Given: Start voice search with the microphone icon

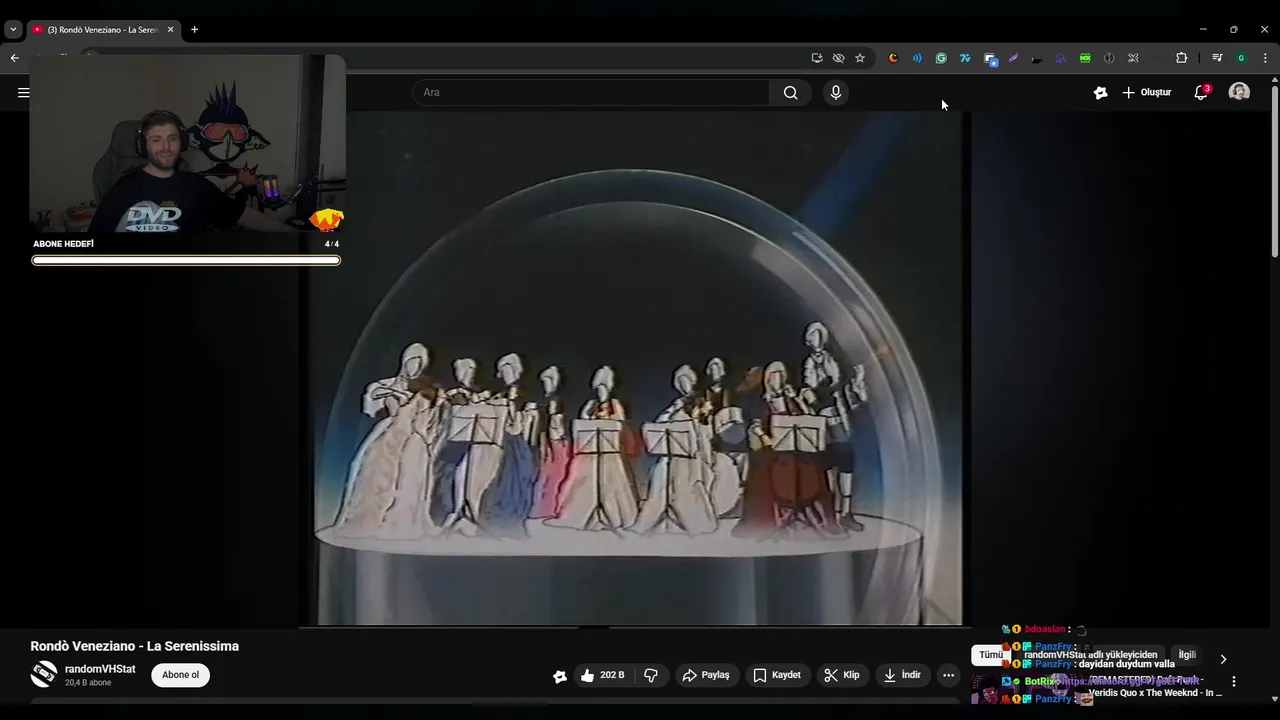Looking at the screenshot, I should [x=836, y=93].
